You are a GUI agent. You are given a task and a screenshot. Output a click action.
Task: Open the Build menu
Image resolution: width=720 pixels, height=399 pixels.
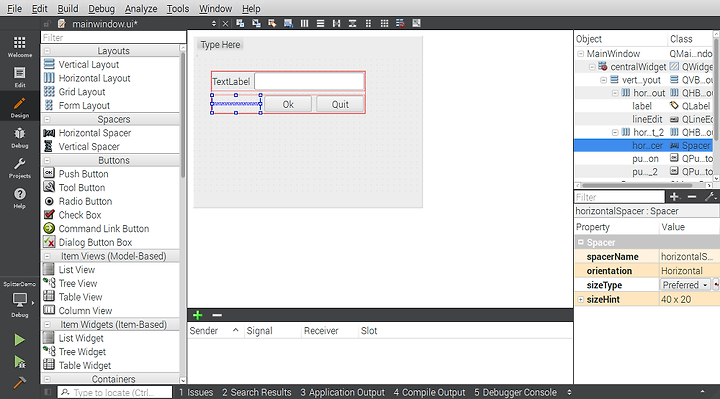point(68,8)
